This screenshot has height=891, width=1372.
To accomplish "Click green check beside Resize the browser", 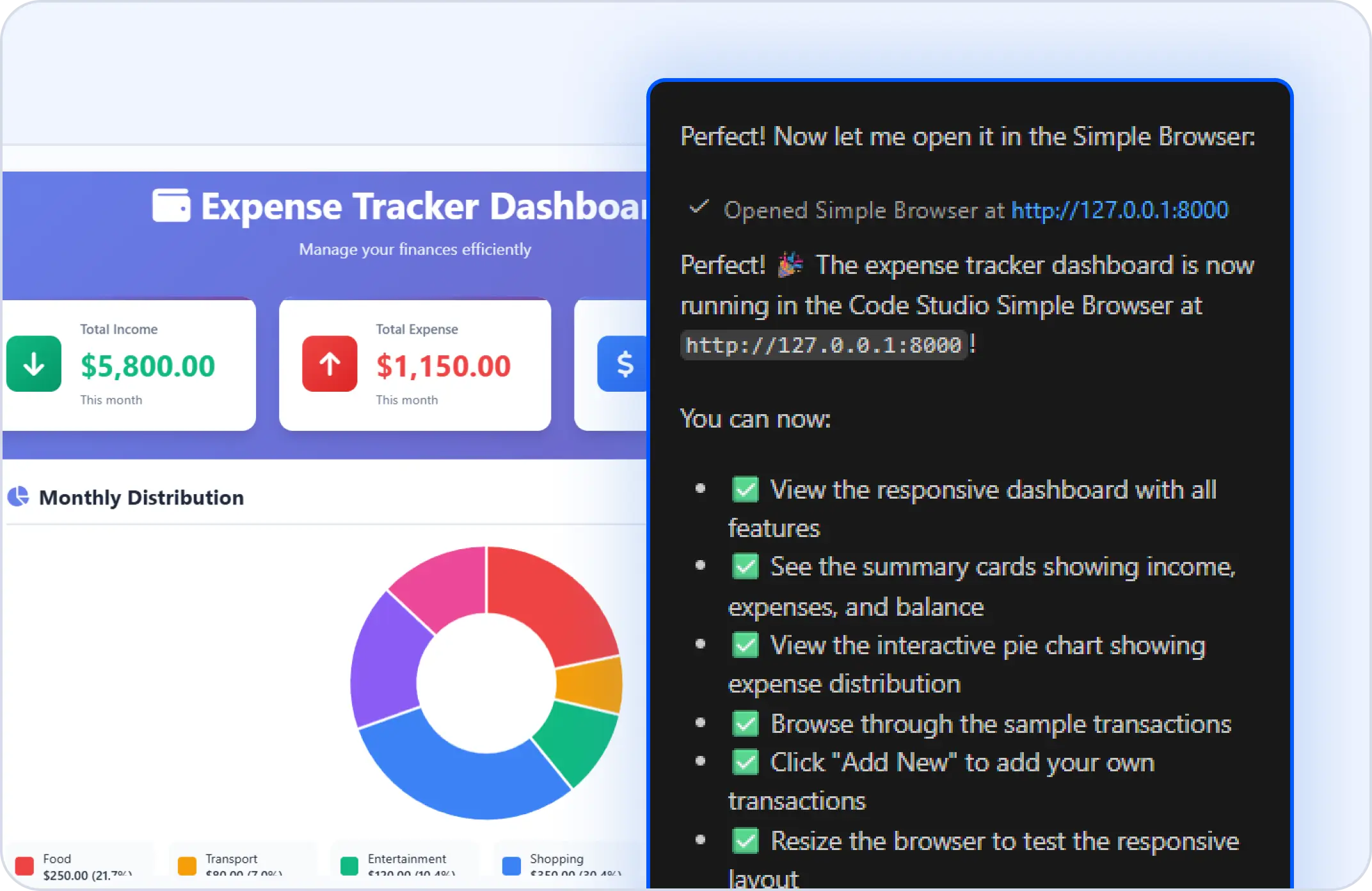I will pyautogui.click(x=746, y=841).
